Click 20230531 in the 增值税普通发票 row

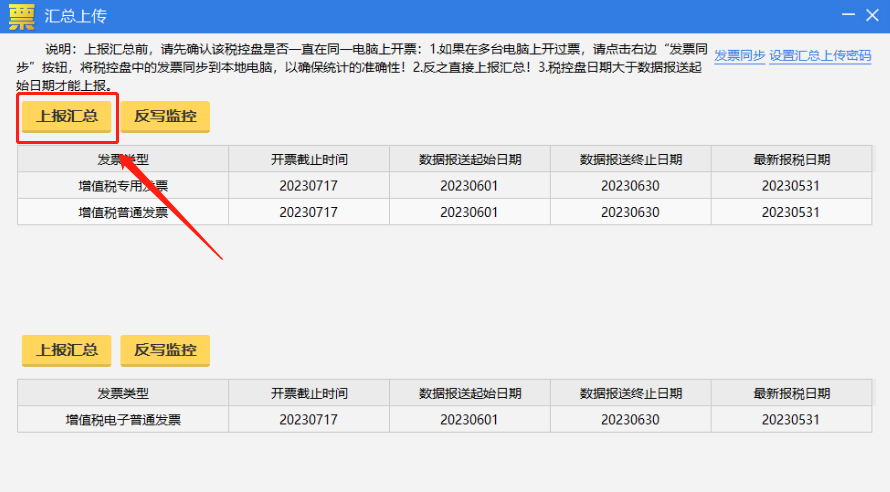coord(791,212)
